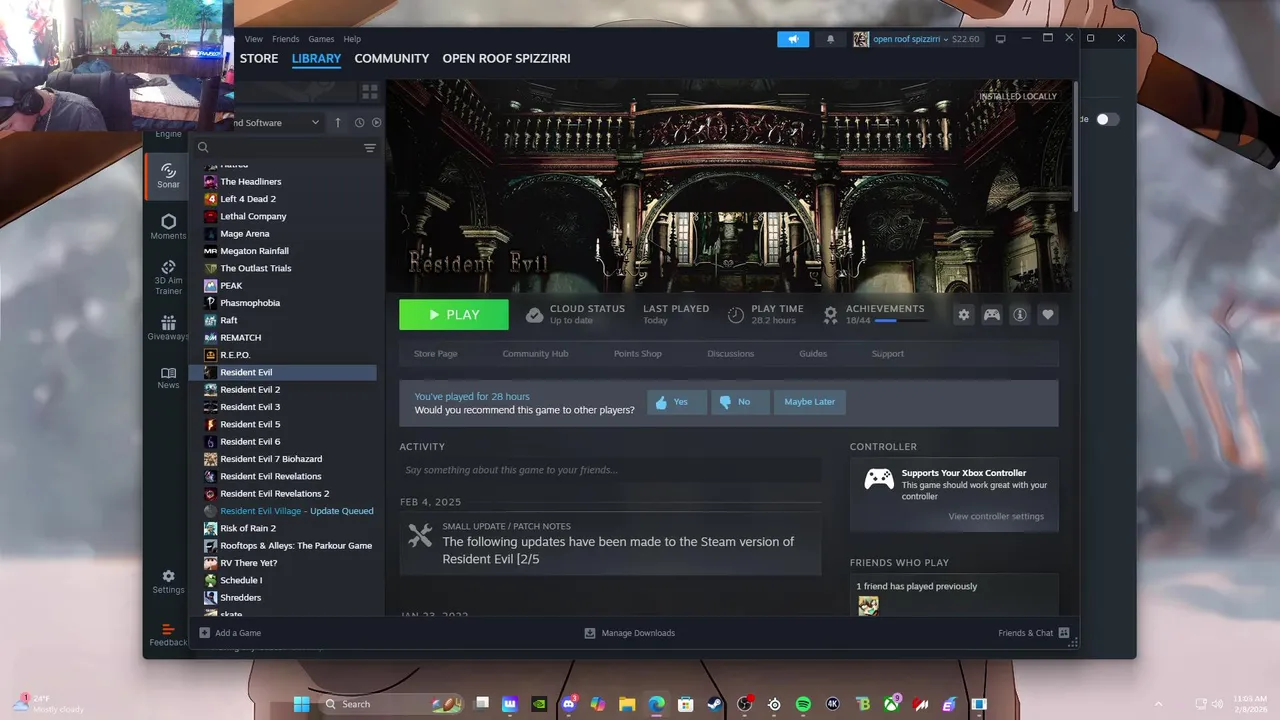Open the Points Shop link

(638, 354)
